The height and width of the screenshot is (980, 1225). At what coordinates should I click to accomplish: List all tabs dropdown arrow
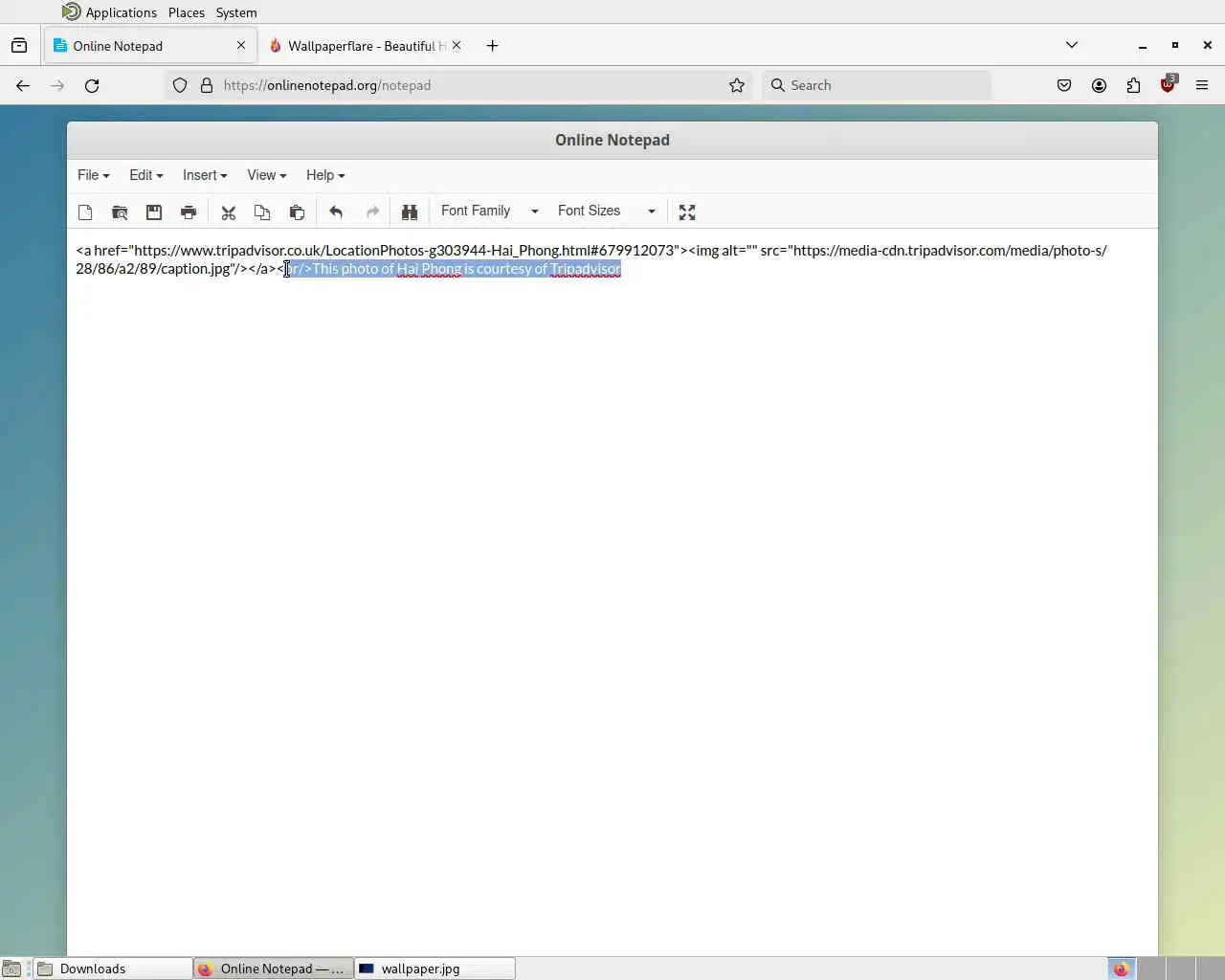click(1072, 45)
